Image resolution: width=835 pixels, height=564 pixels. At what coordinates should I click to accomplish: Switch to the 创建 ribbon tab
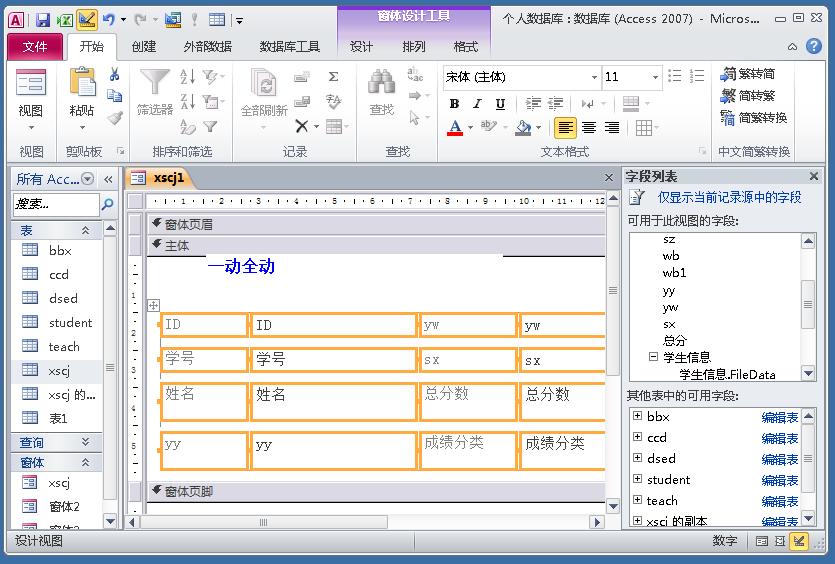coord(144,46)
